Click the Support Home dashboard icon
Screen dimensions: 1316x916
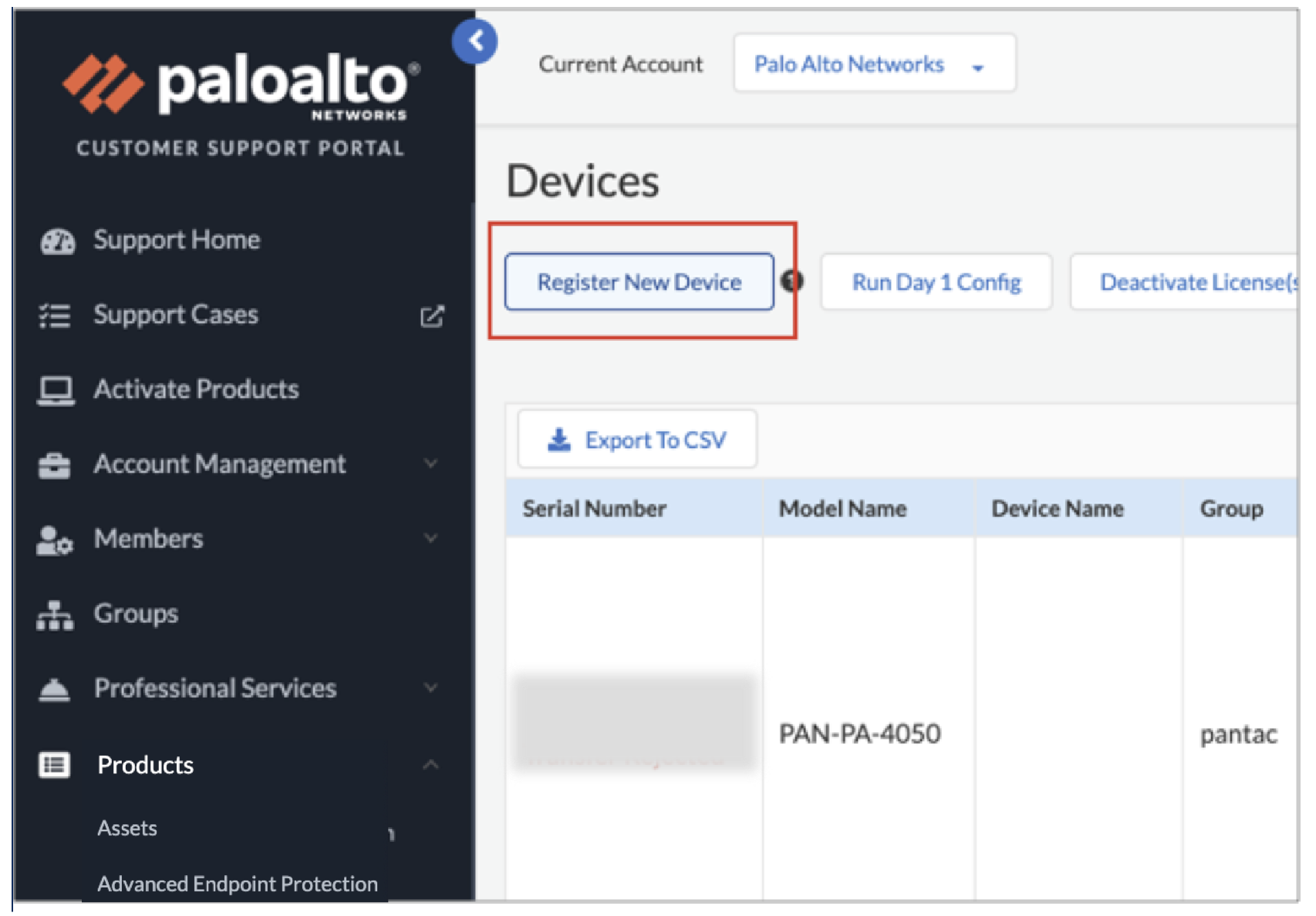tap(57, 241)
